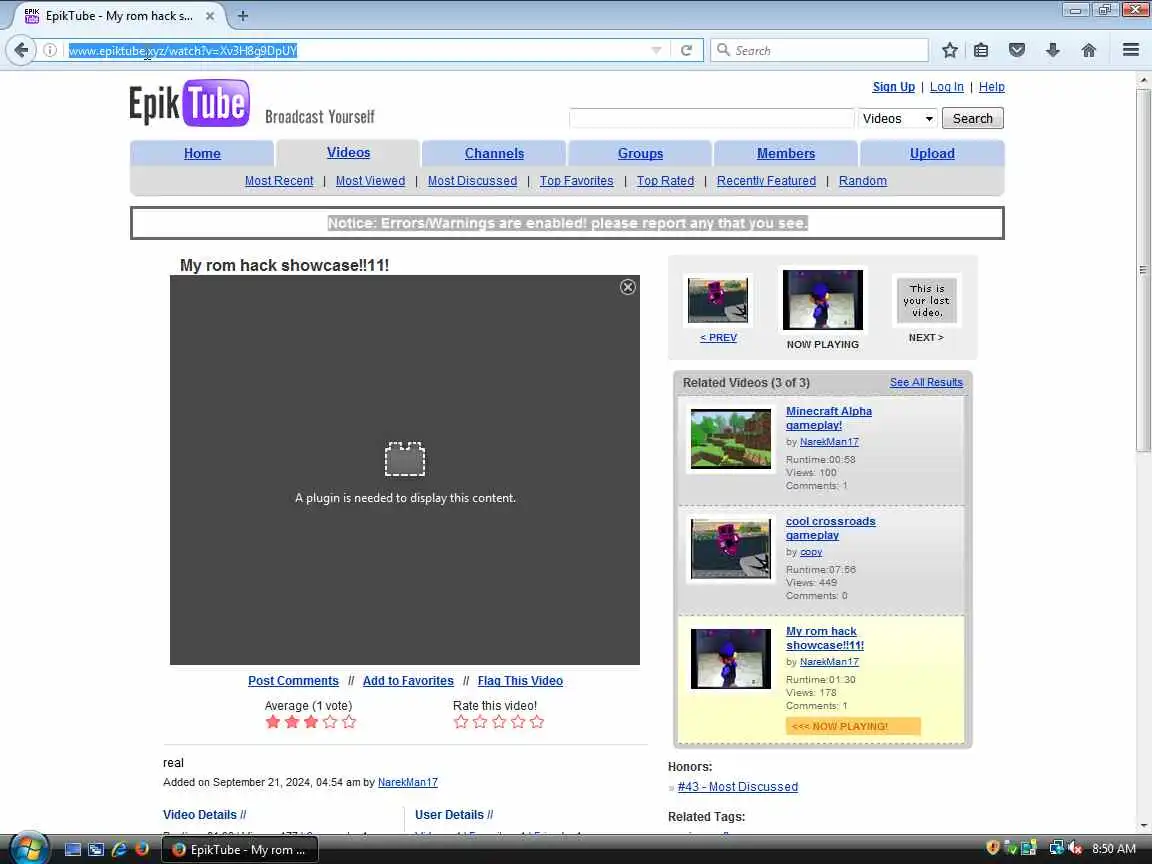Rate this video five stars
The height and width of the screenshot is (864, 1152).
click(x=537, y=722)
